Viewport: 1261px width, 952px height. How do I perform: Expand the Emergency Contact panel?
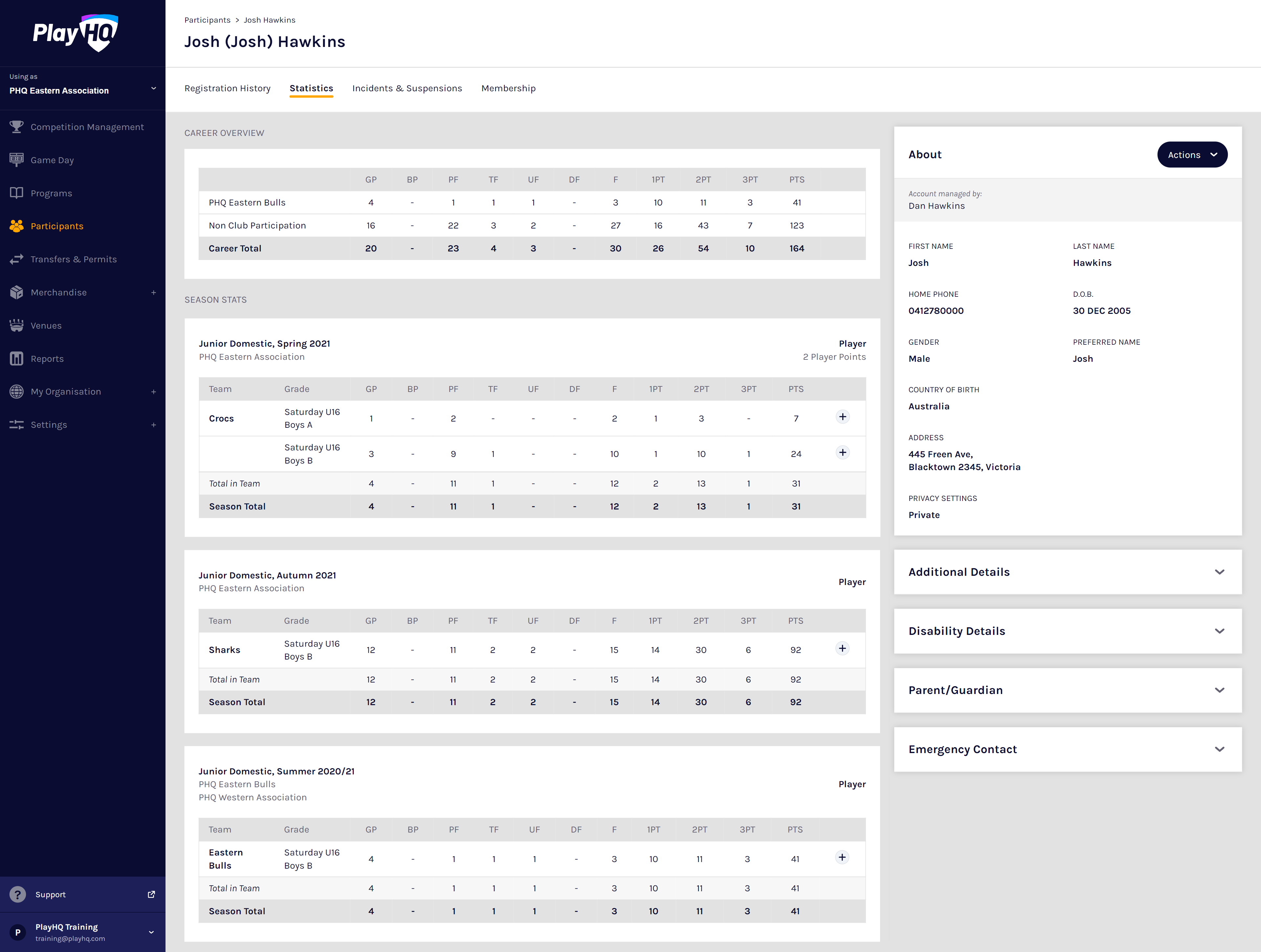pyautogui.click(x=1219, y=749)
